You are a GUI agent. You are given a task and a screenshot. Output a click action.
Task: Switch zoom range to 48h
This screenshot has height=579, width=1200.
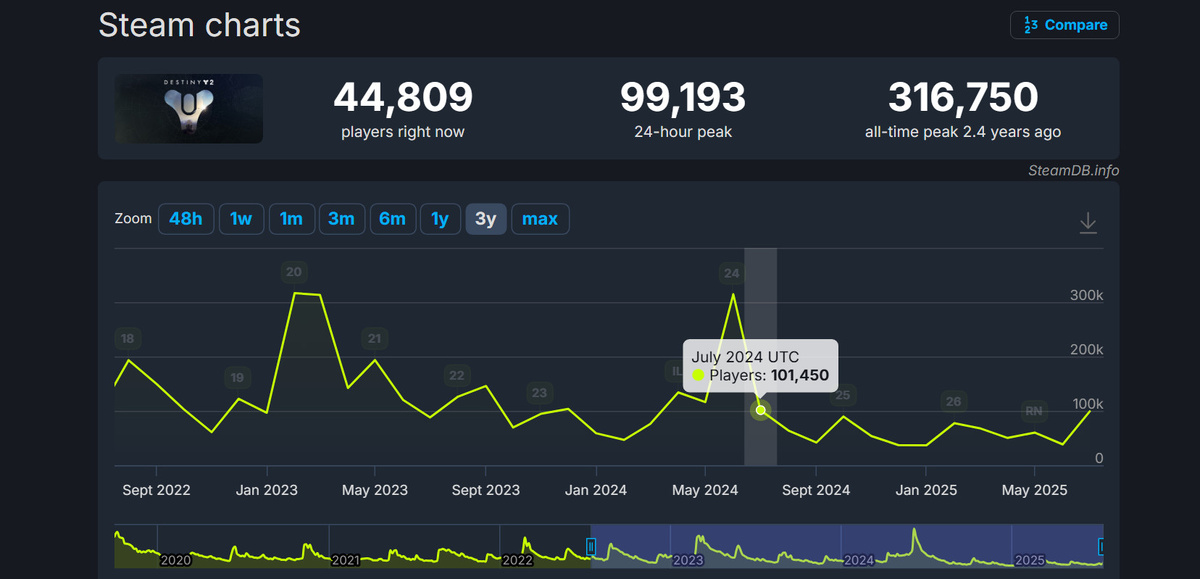[x=186, y=218]
